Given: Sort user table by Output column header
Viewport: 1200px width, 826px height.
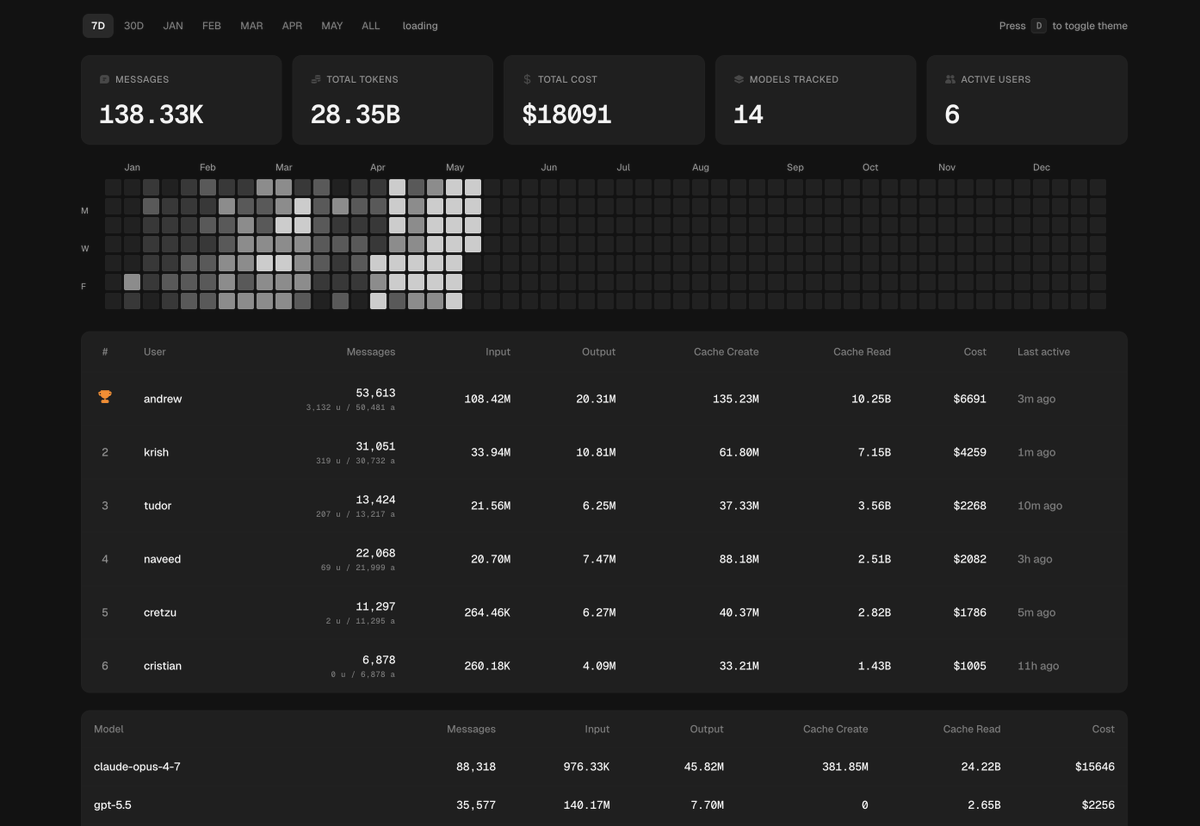Looking at the screenshot, I should click(x=599, y=352).
